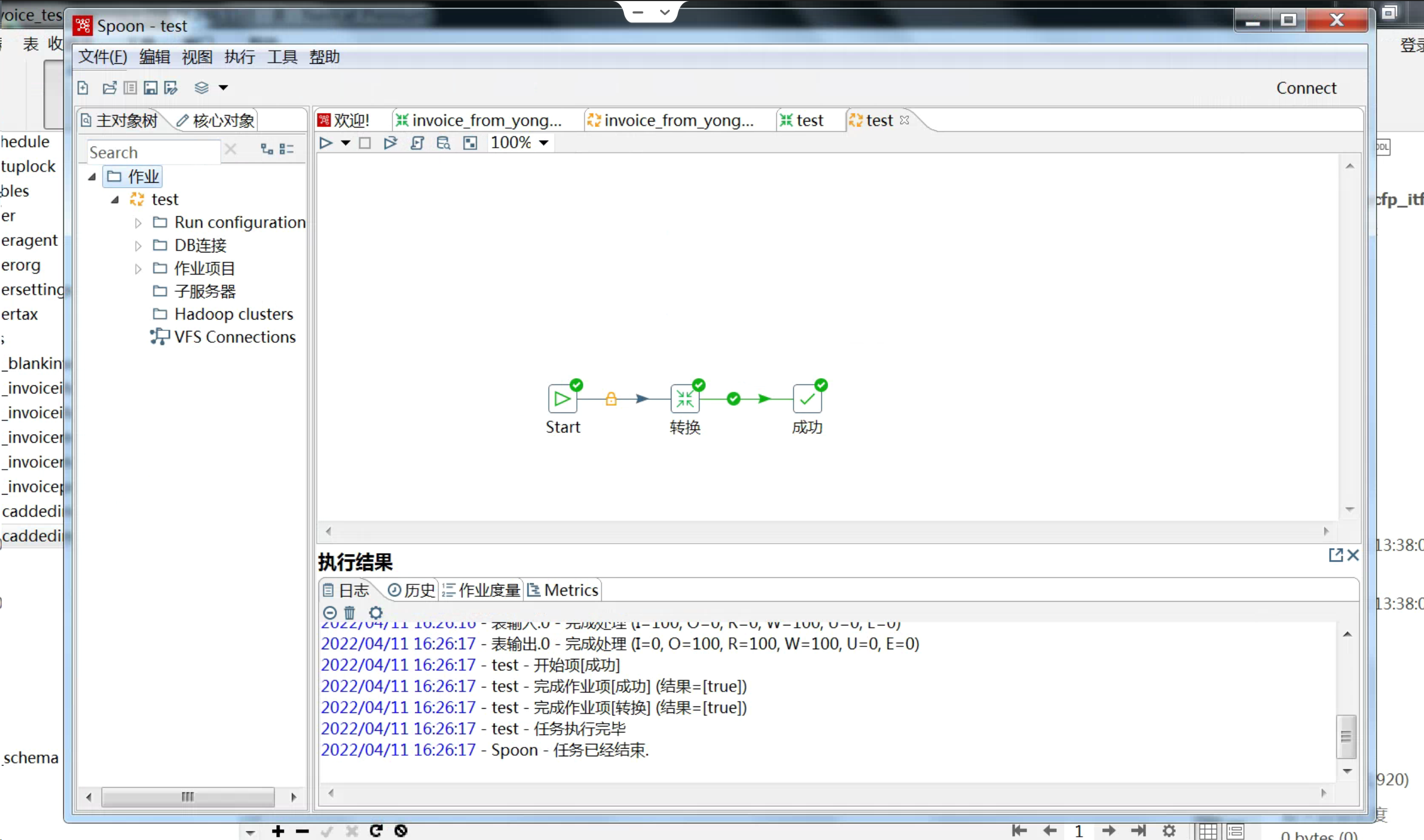Expand the Run configuration folder
The width and height of the screenshot is (1424, 840).
138,223
